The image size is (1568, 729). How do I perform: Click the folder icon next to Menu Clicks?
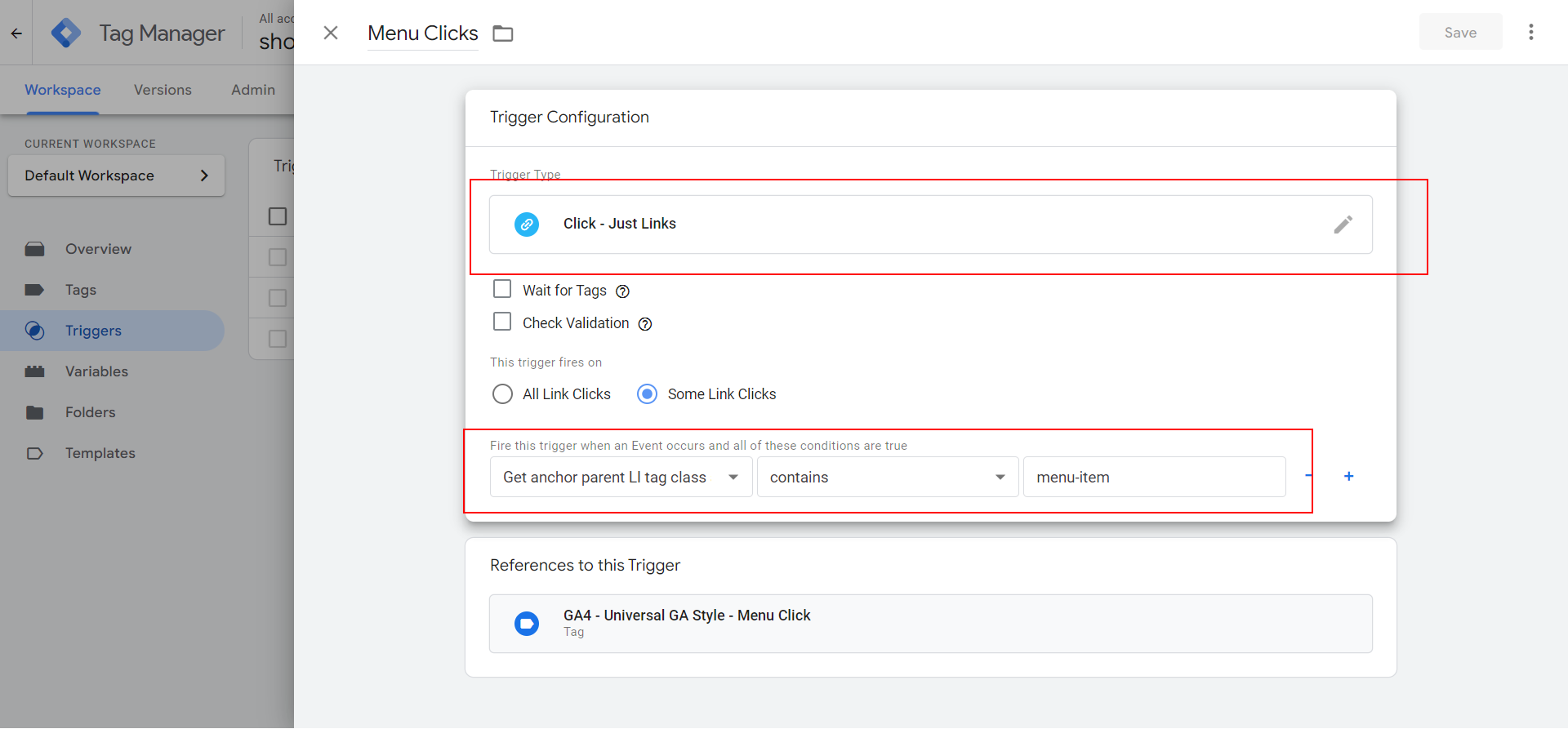[503, 33]
